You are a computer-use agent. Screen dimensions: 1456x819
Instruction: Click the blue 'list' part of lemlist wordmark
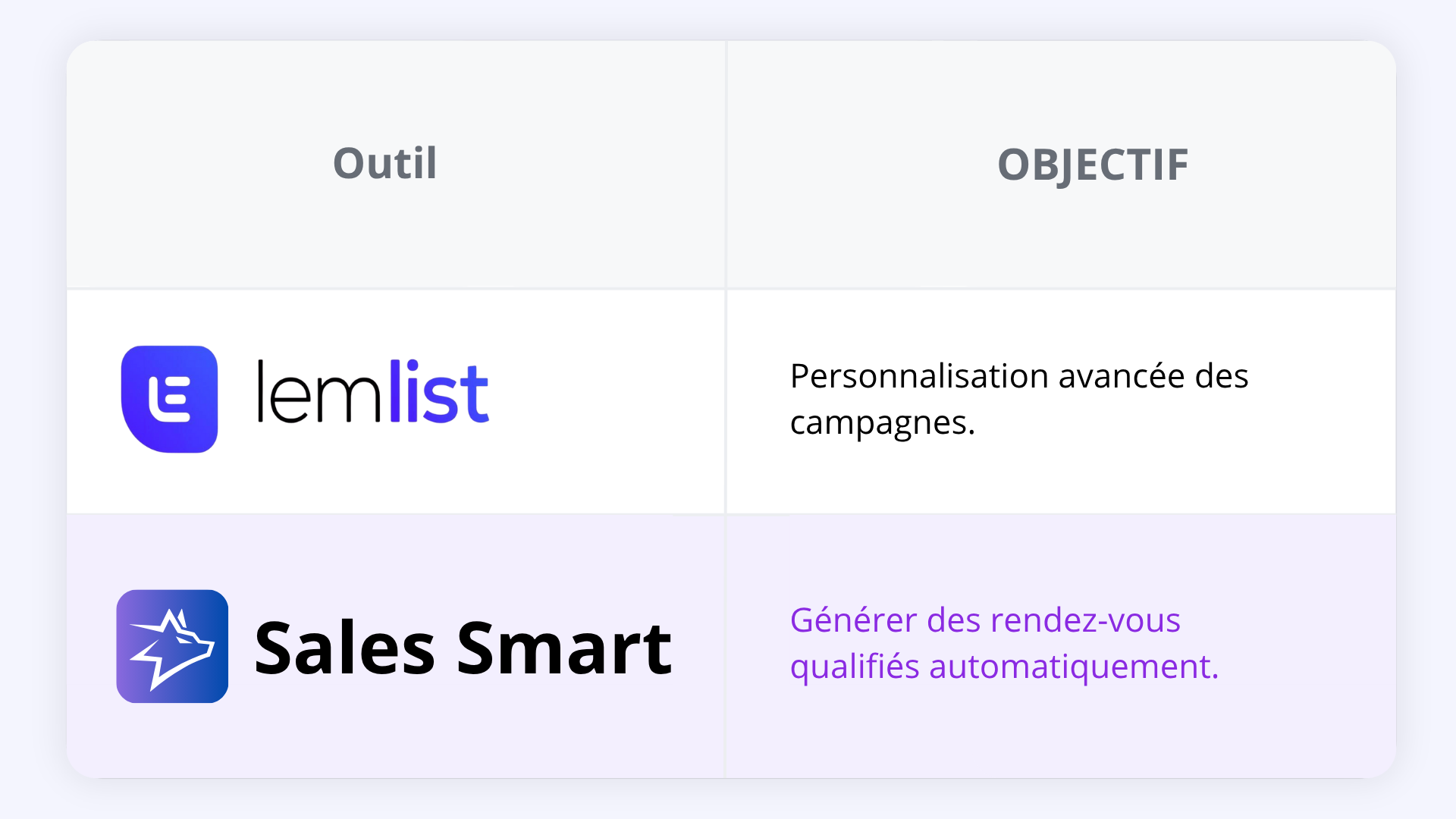(x=439, y=391)
